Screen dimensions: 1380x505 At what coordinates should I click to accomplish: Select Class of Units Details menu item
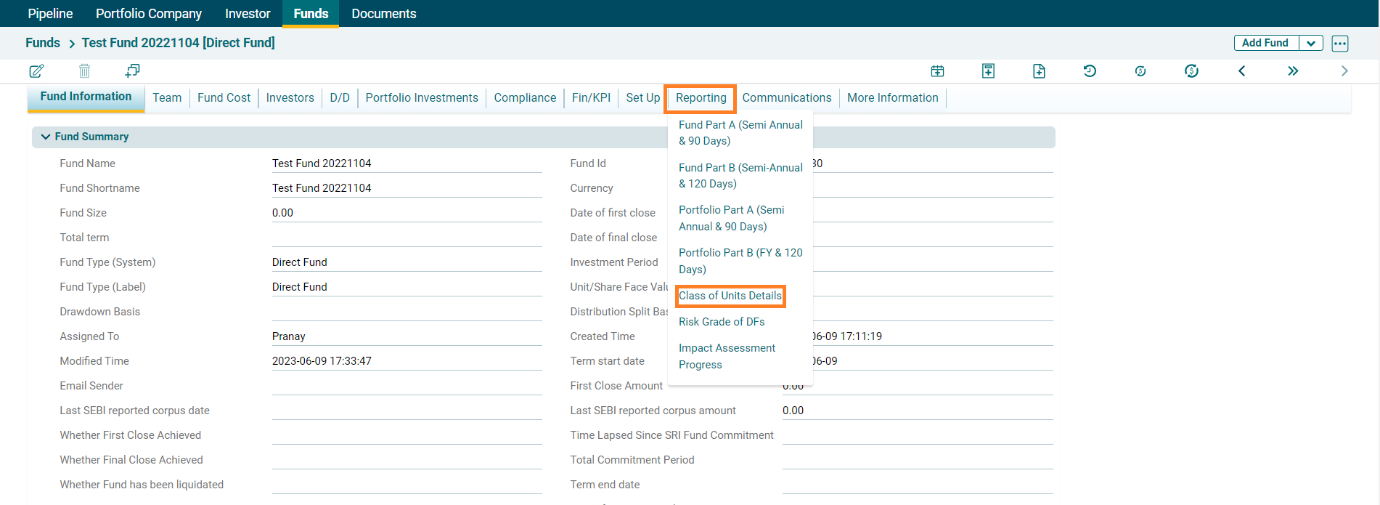(x=730, y=296)
